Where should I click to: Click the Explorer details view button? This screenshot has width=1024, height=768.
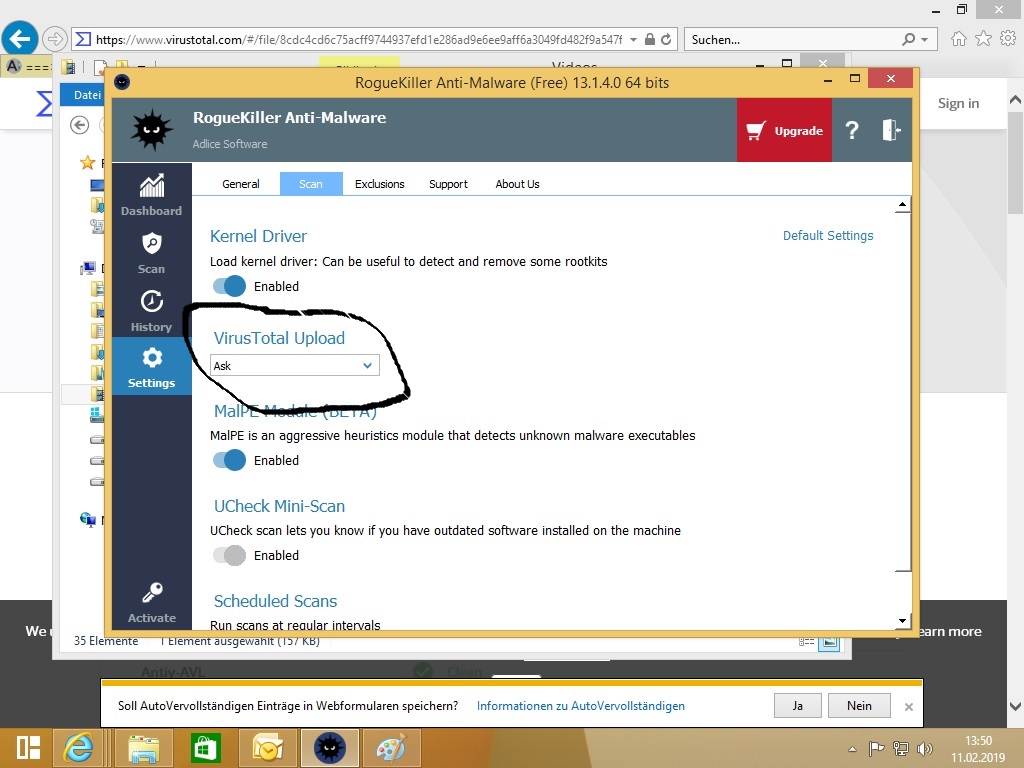(x=807, y=642)
